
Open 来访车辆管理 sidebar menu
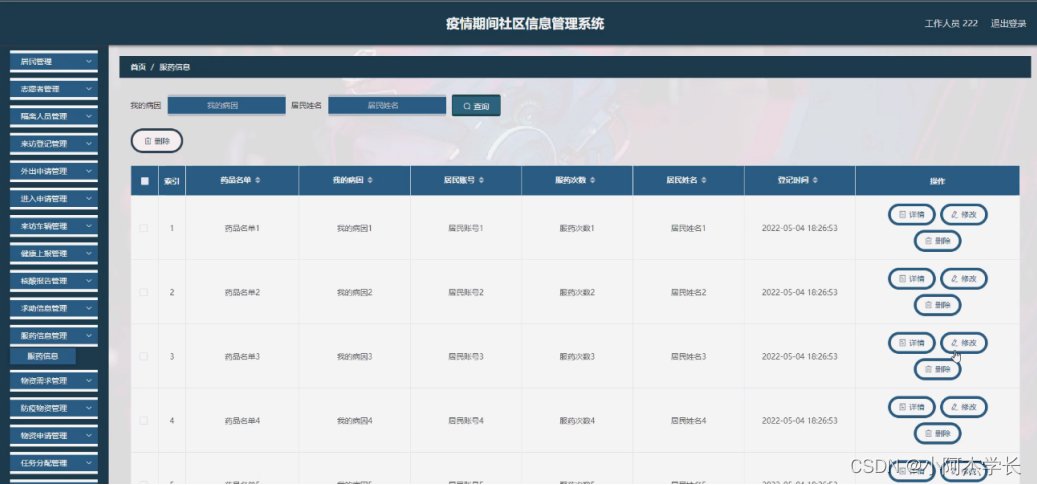coord(54,226)
